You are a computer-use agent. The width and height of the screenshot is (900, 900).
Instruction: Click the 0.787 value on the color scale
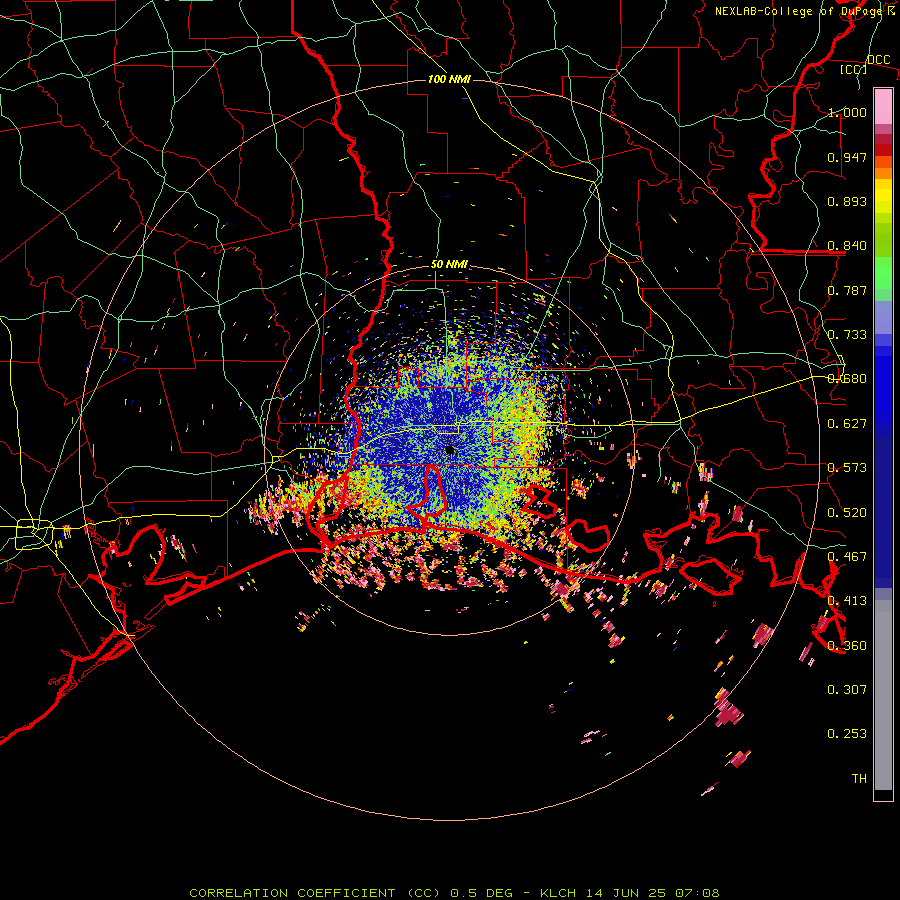click(x=847, y=290)
